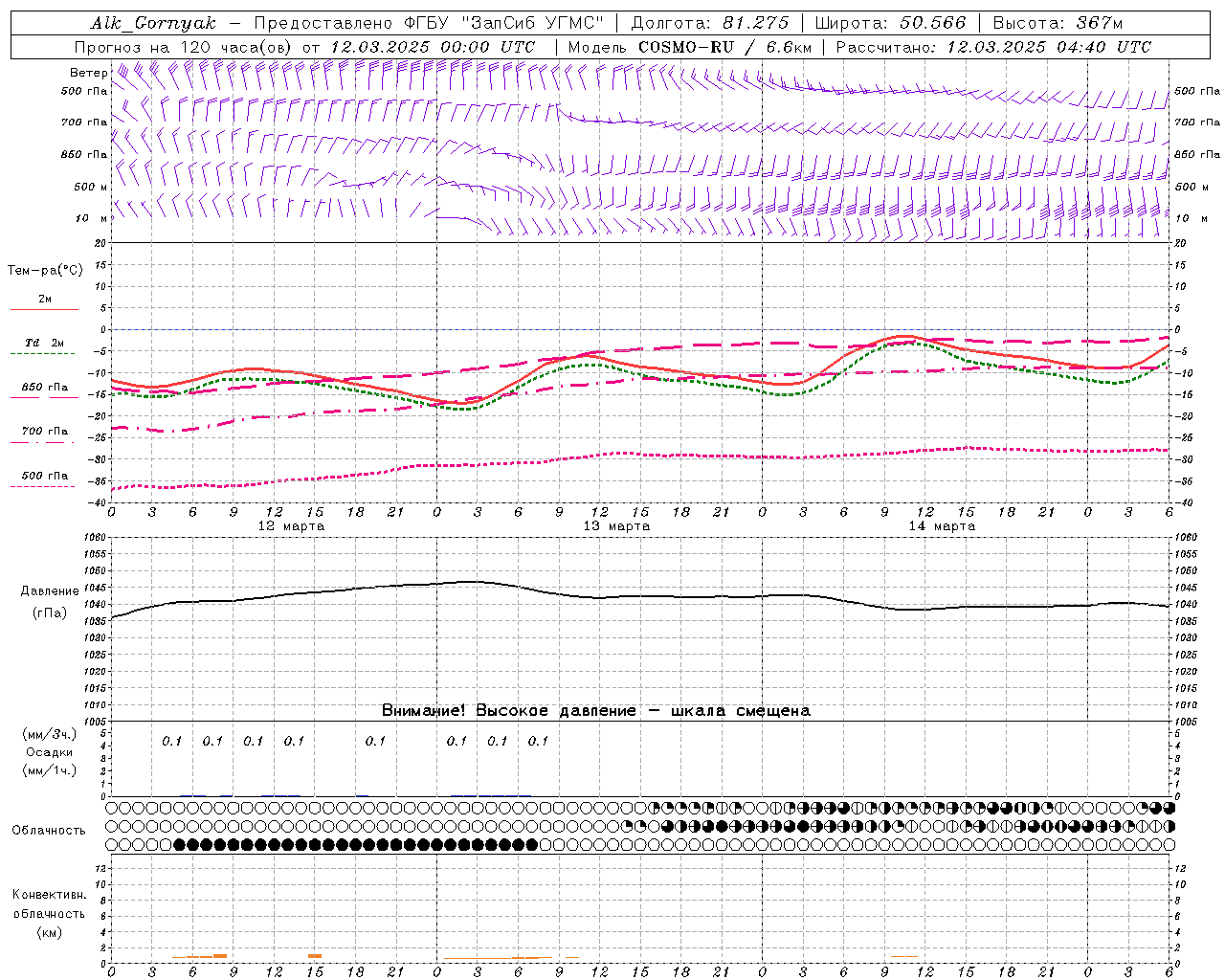Select the forecast start 12.03.2025 00:00 UTC

point(433,47)
